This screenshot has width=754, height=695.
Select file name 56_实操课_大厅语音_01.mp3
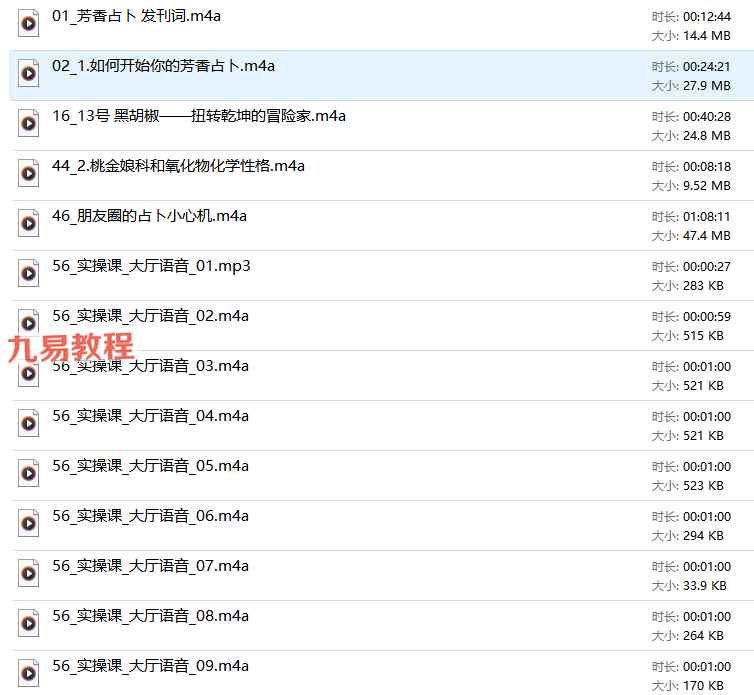click(151, 266)
